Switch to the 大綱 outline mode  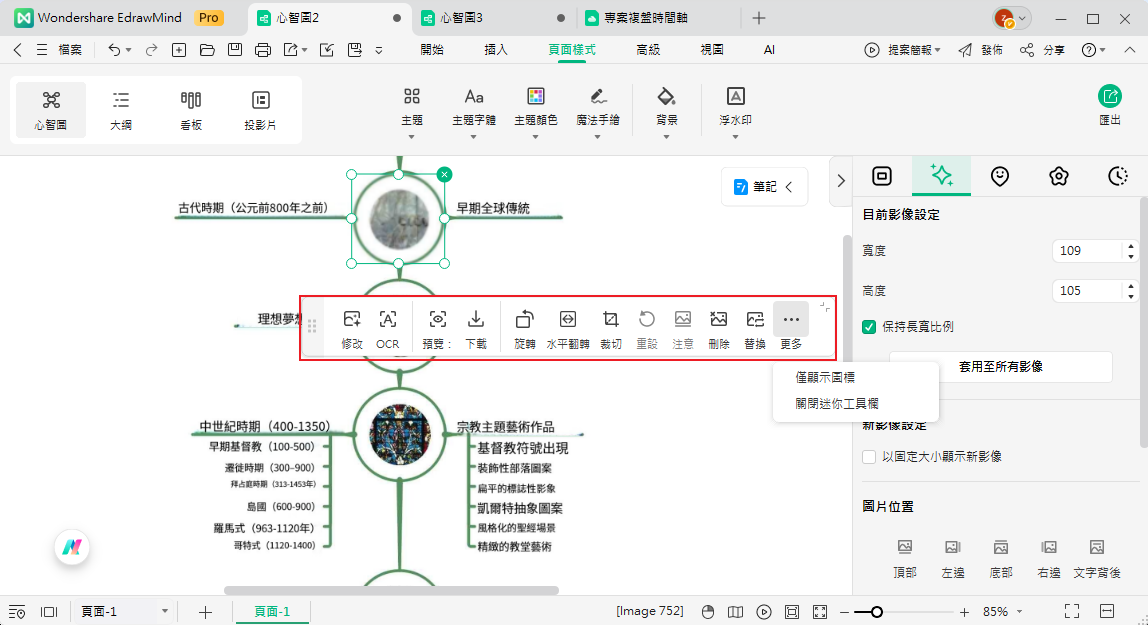120,108
